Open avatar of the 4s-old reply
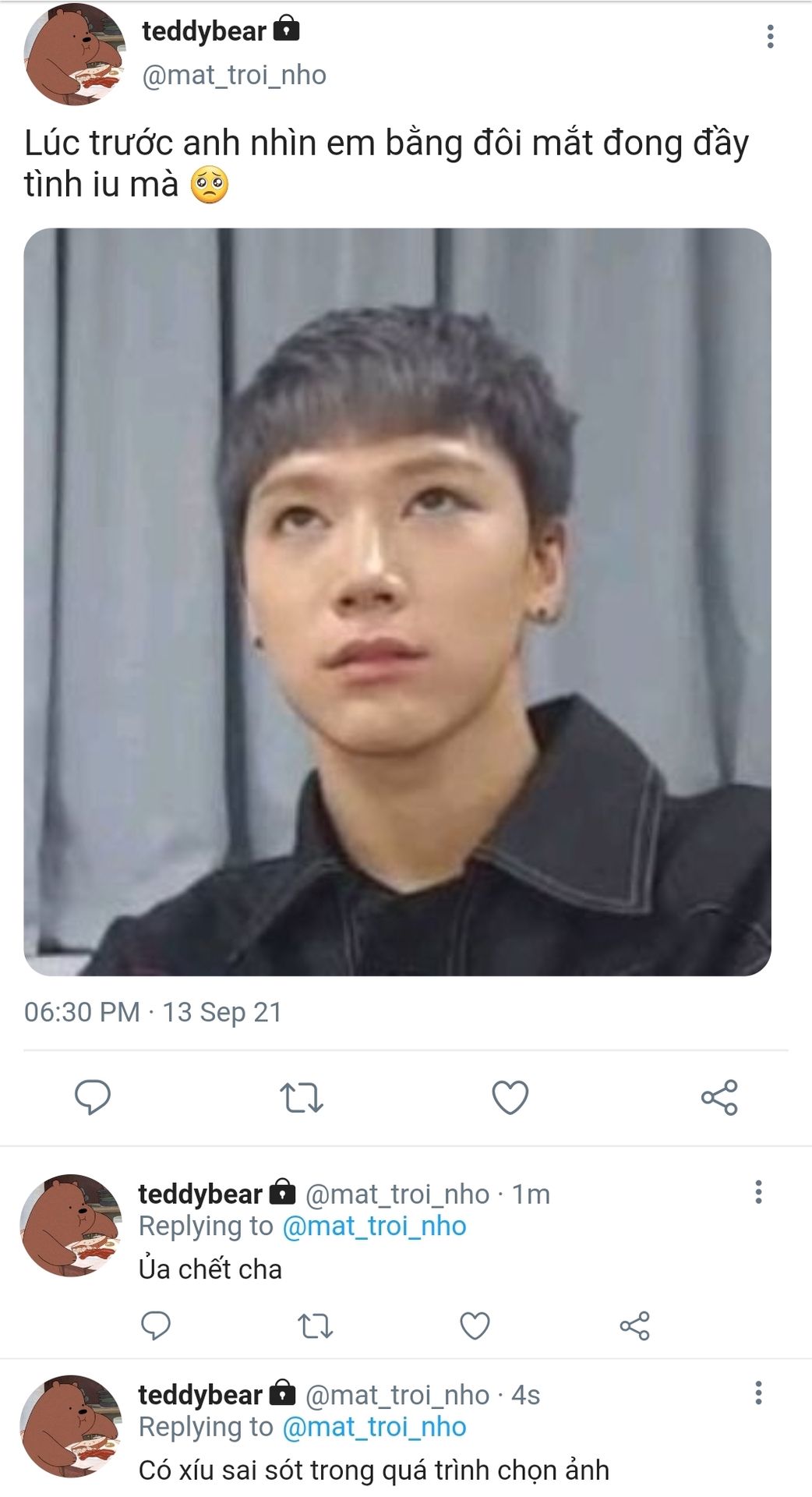 pyautogui.click(x=71, y=1425)
